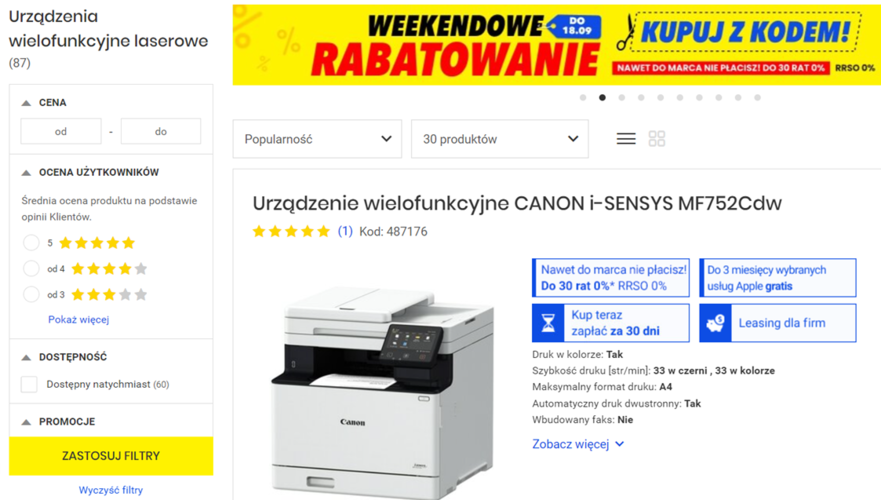Select the 5 stars rating radio button
This screenshot has width=881, height=500.
tap(31, 243)
